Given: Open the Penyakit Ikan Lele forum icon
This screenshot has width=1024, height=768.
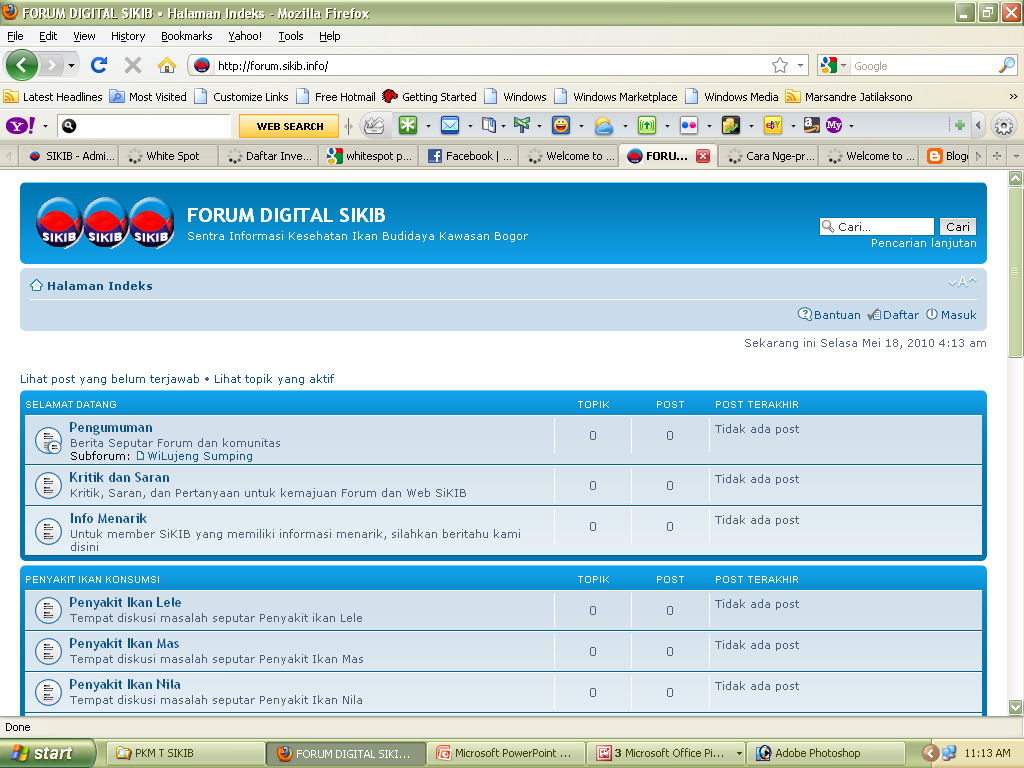Looking at the screenshot, I should click(x=48, y=610).
